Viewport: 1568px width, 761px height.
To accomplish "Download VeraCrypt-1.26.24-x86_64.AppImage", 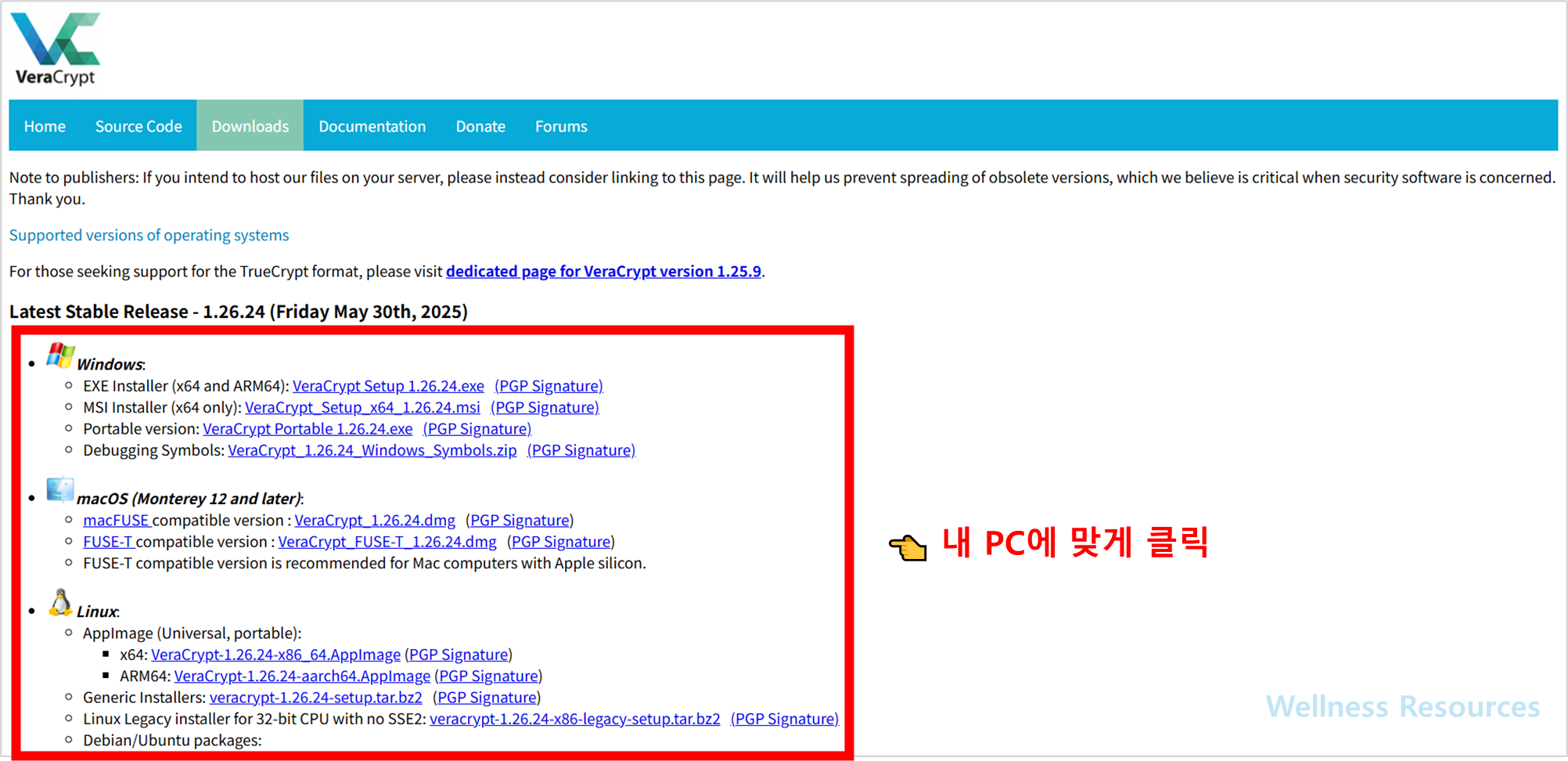I will (275, 655).
